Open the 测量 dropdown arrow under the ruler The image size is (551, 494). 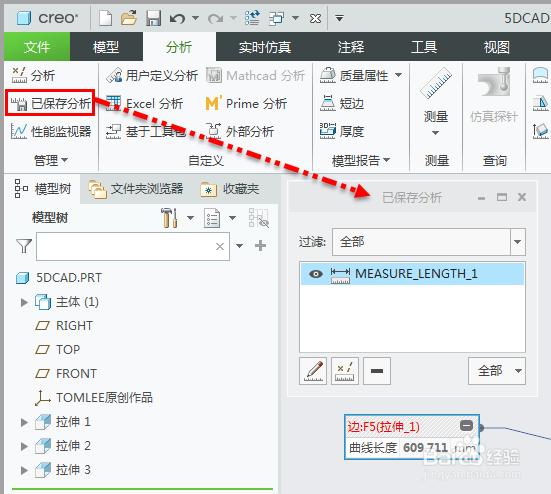[x=435, y=133]
